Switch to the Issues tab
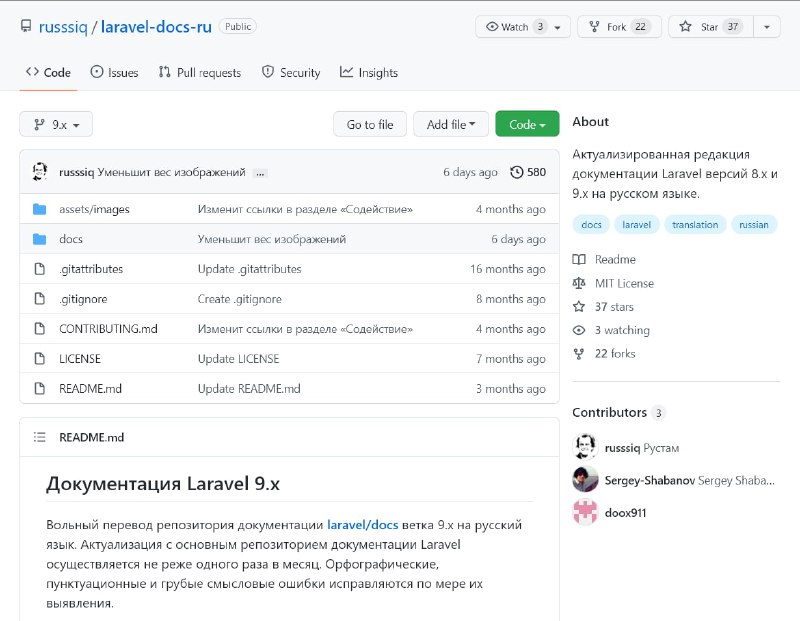800x621 pixels. [x=114, y=72]
